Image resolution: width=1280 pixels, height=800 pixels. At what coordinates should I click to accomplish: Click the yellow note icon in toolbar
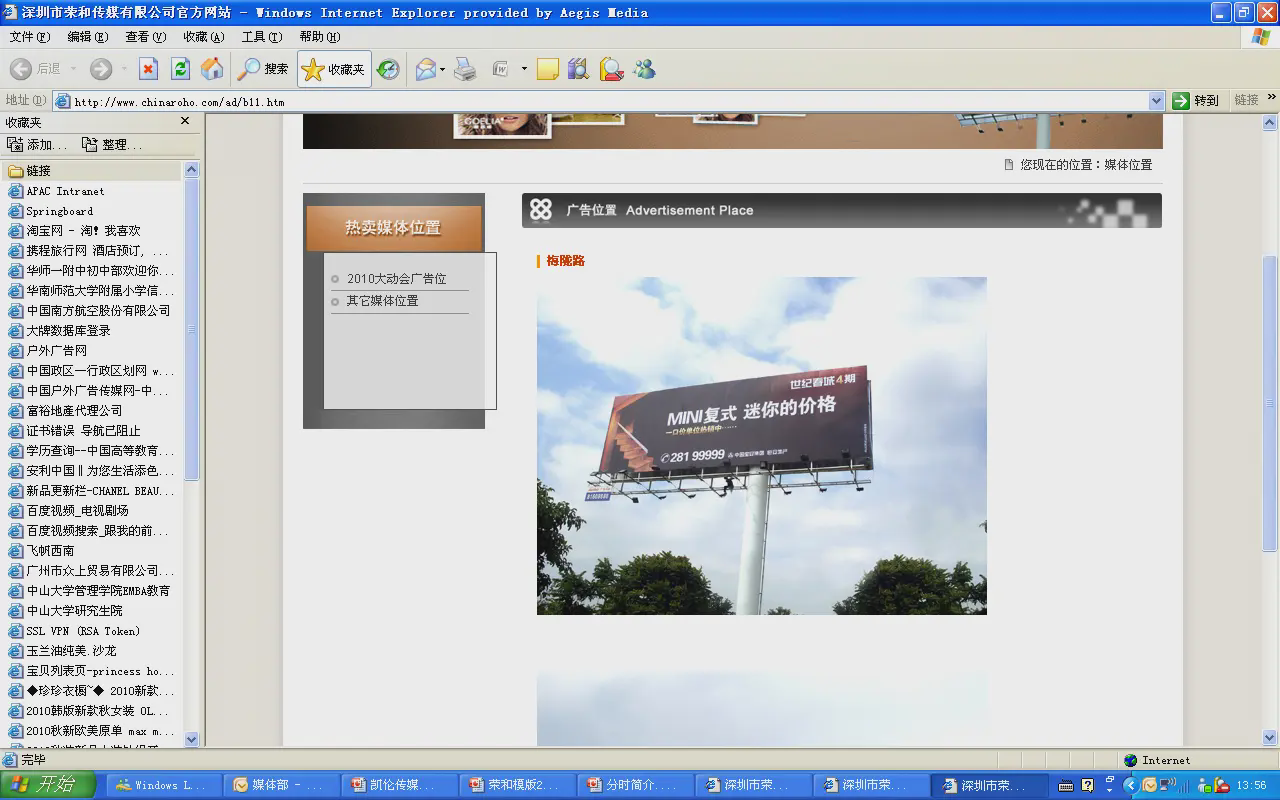(547, 69)
